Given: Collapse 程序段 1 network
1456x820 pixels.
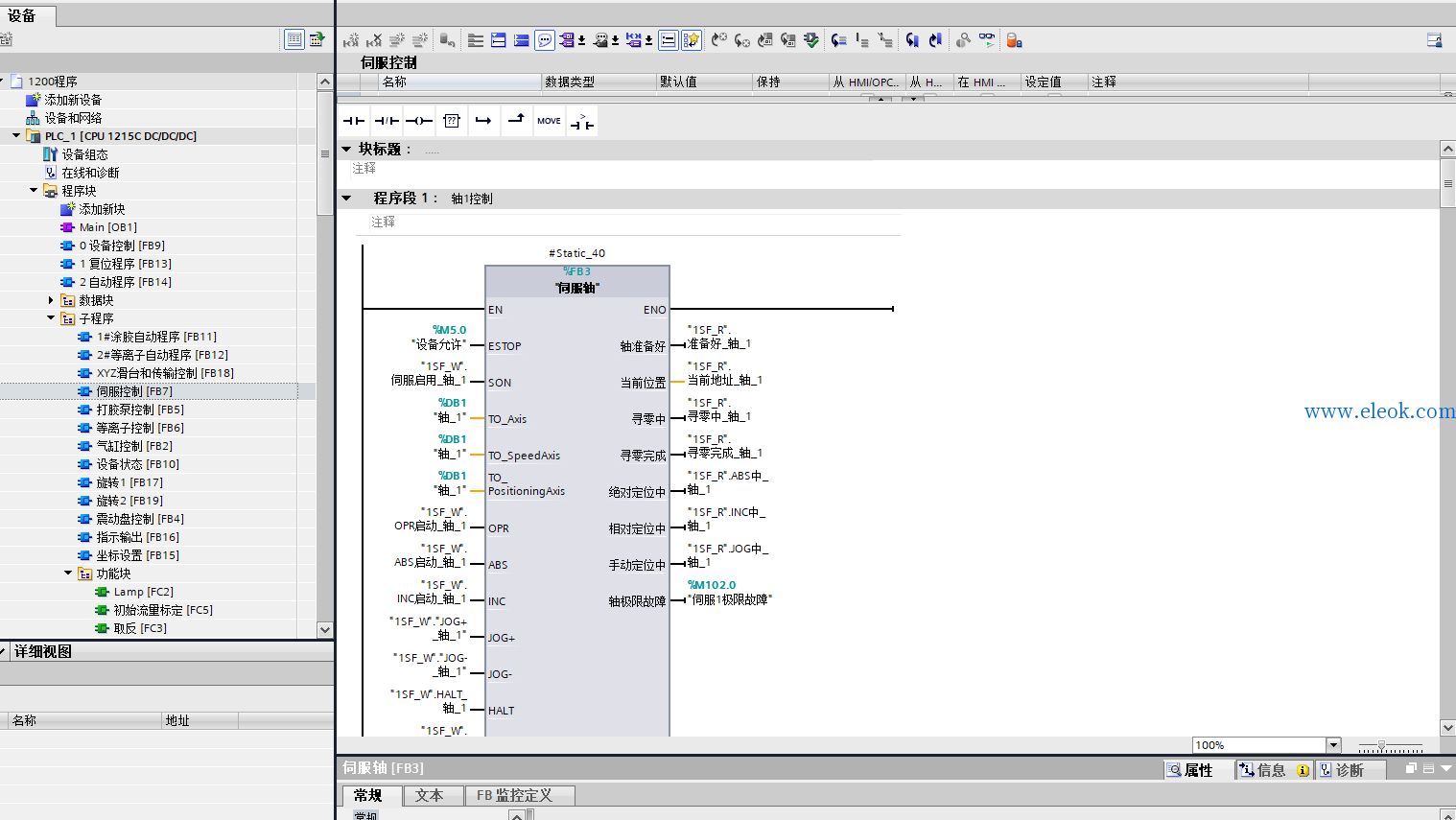Looking at the screenshot, I should (346, 199).
